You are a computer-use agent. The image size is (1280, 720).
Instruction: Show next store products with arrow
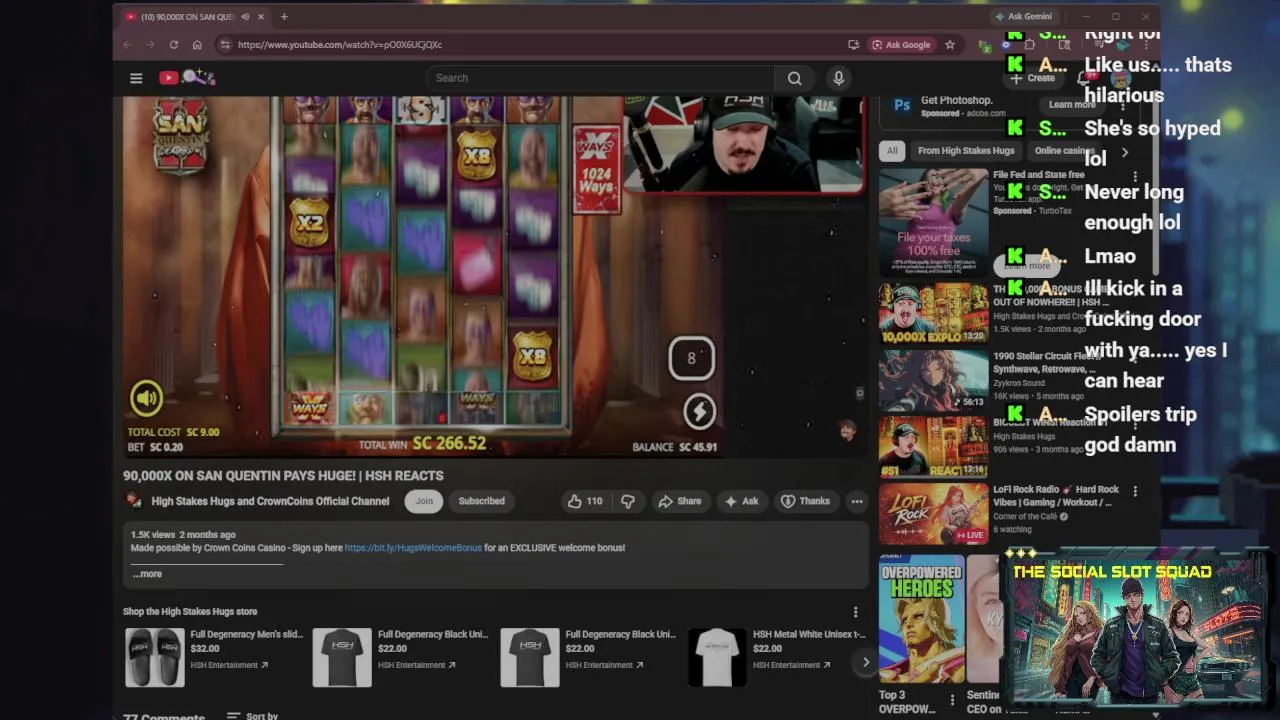(866, 661)
